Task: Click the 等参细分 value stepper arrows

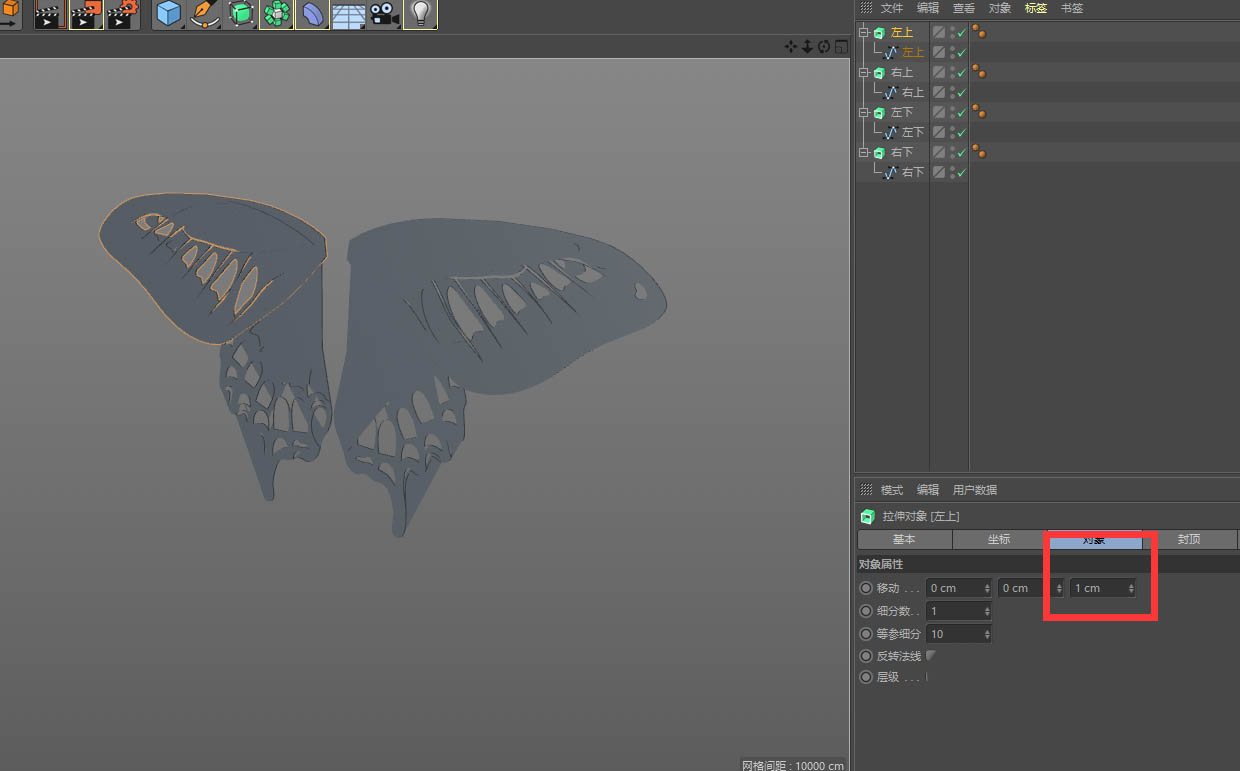Action: click(987, 634)
